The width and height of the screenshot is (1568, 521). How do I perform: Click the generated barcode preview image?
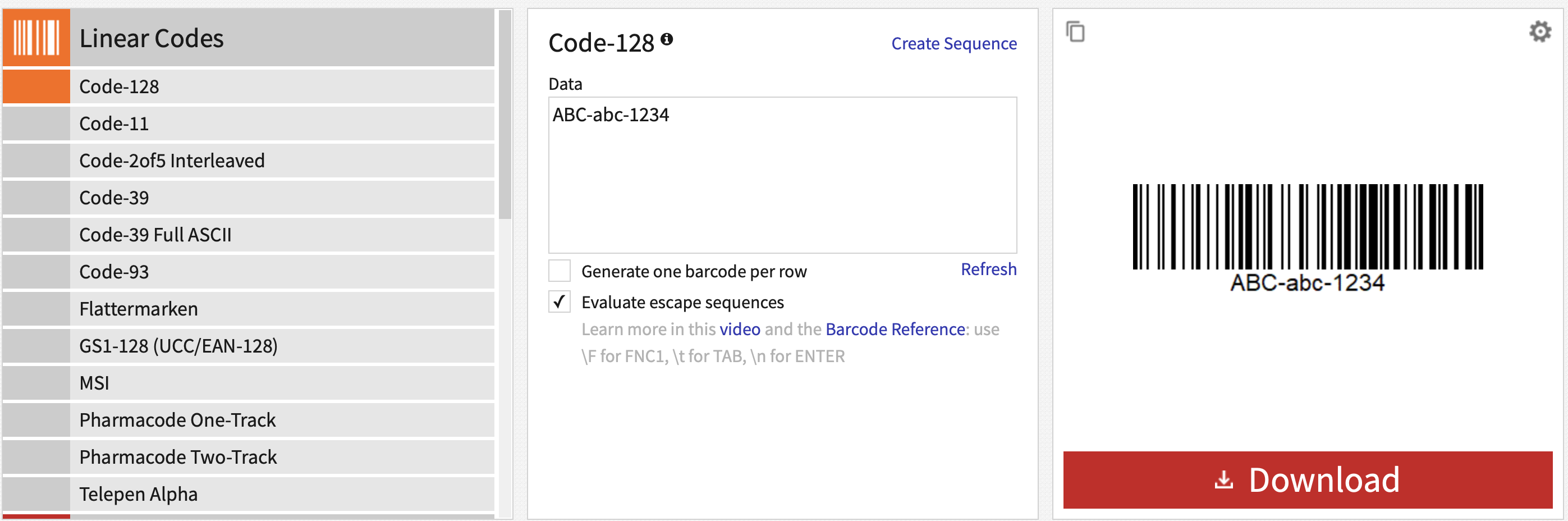(x=1308, y=239)
